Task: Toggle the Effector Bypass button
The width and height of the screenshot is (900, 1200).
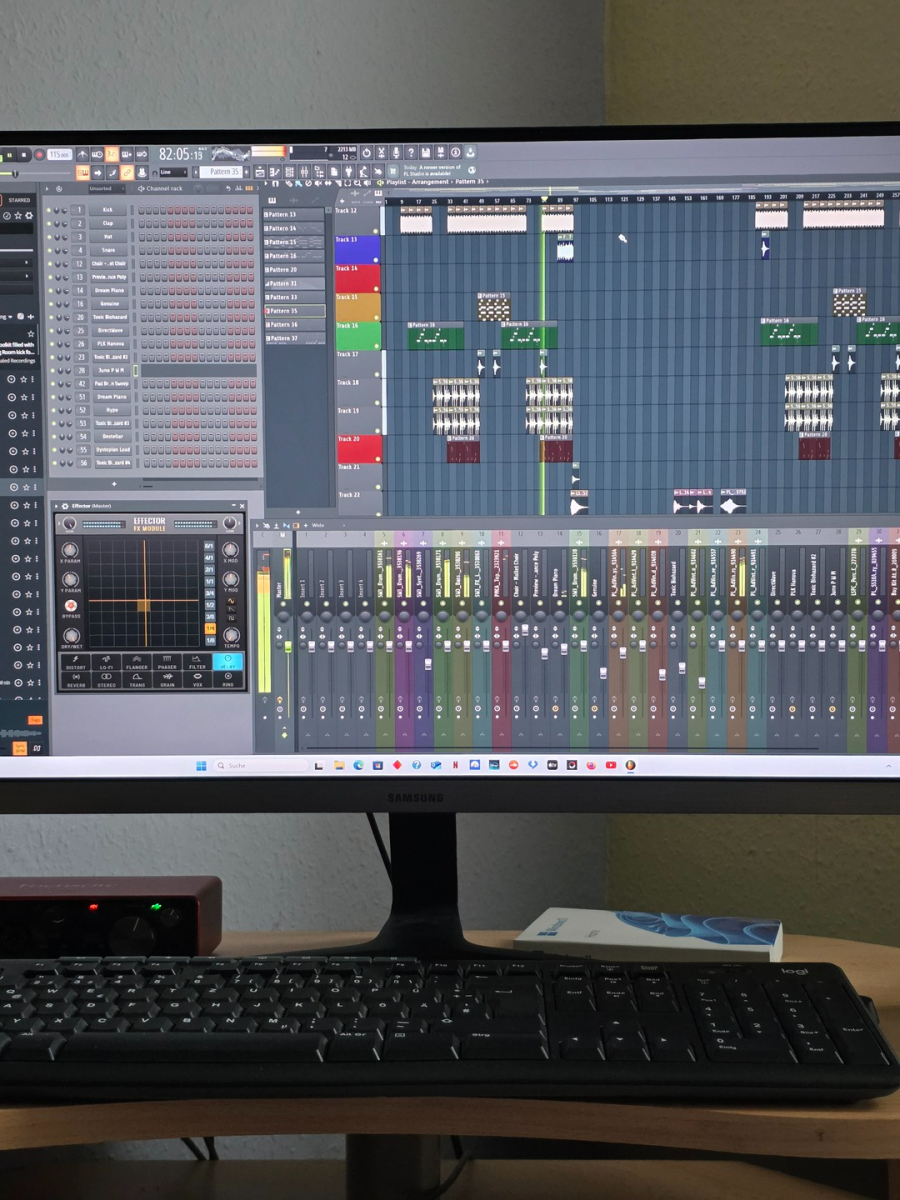Action: click(70, 607)
